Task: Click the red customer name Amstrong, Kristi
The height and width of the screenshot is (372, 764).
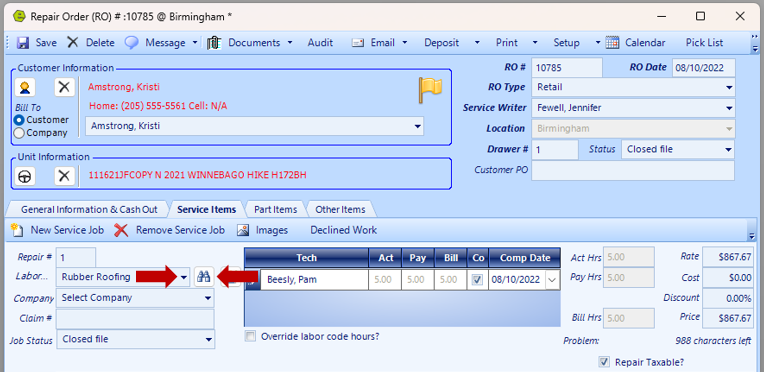Action: click(x=124, y=87)
